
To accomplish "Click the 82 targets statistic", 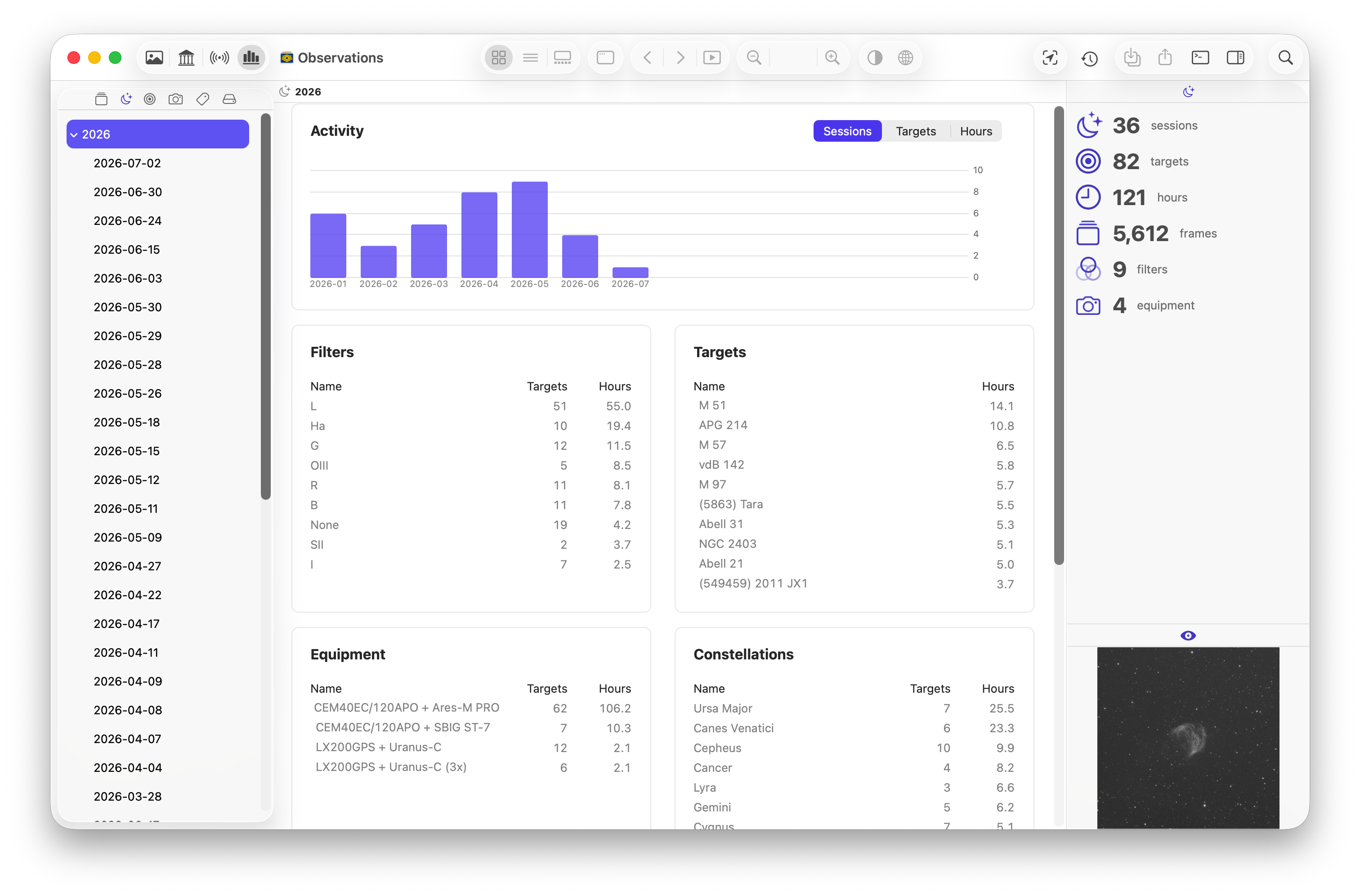I will click(x=1132, y=162).
